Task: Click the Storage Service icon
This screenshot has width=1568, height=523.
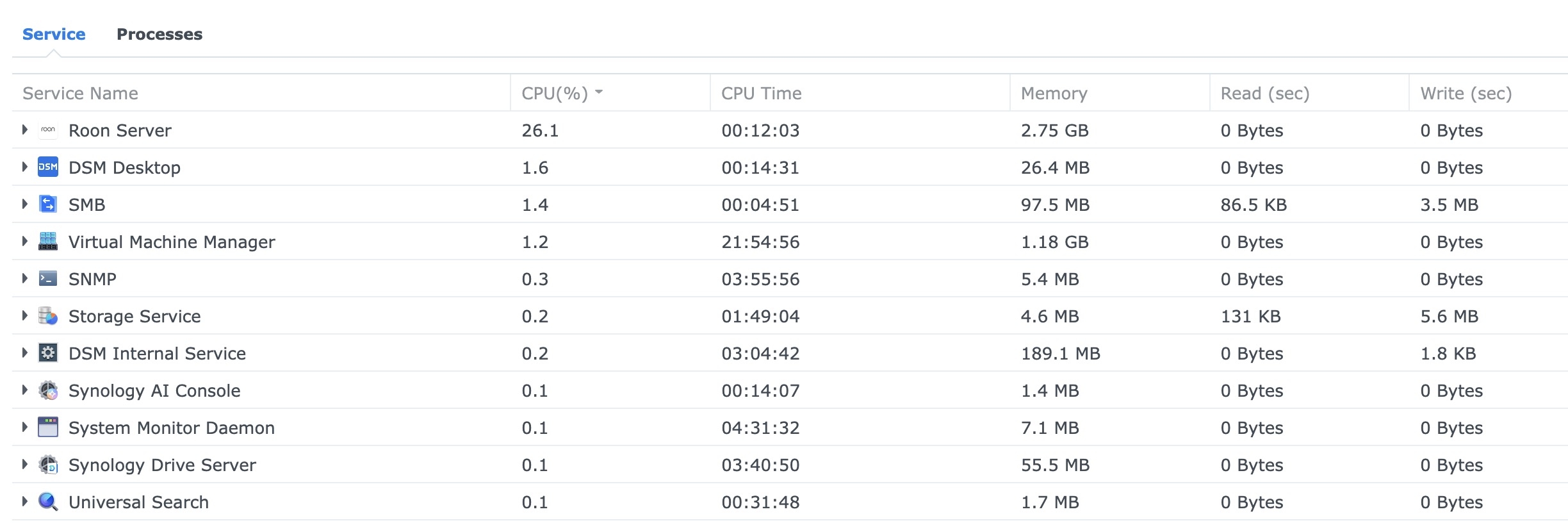Action: tap(48, 316)
